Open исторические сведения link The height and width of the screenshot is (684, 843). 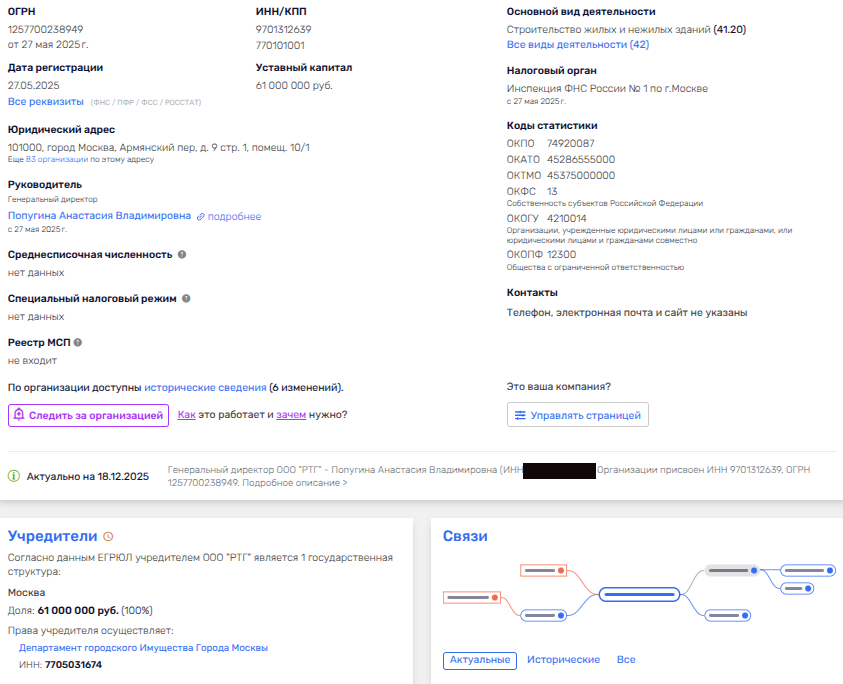click(205, 387)
